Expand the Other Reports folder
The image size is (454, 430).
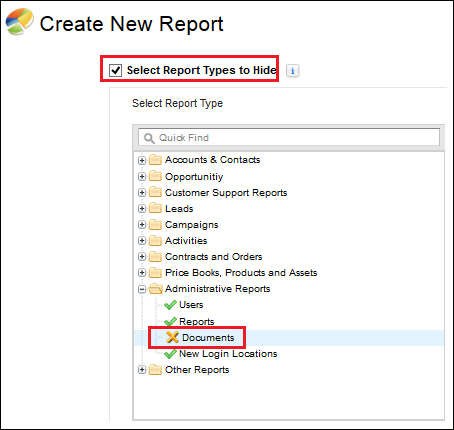coord(142,369)
